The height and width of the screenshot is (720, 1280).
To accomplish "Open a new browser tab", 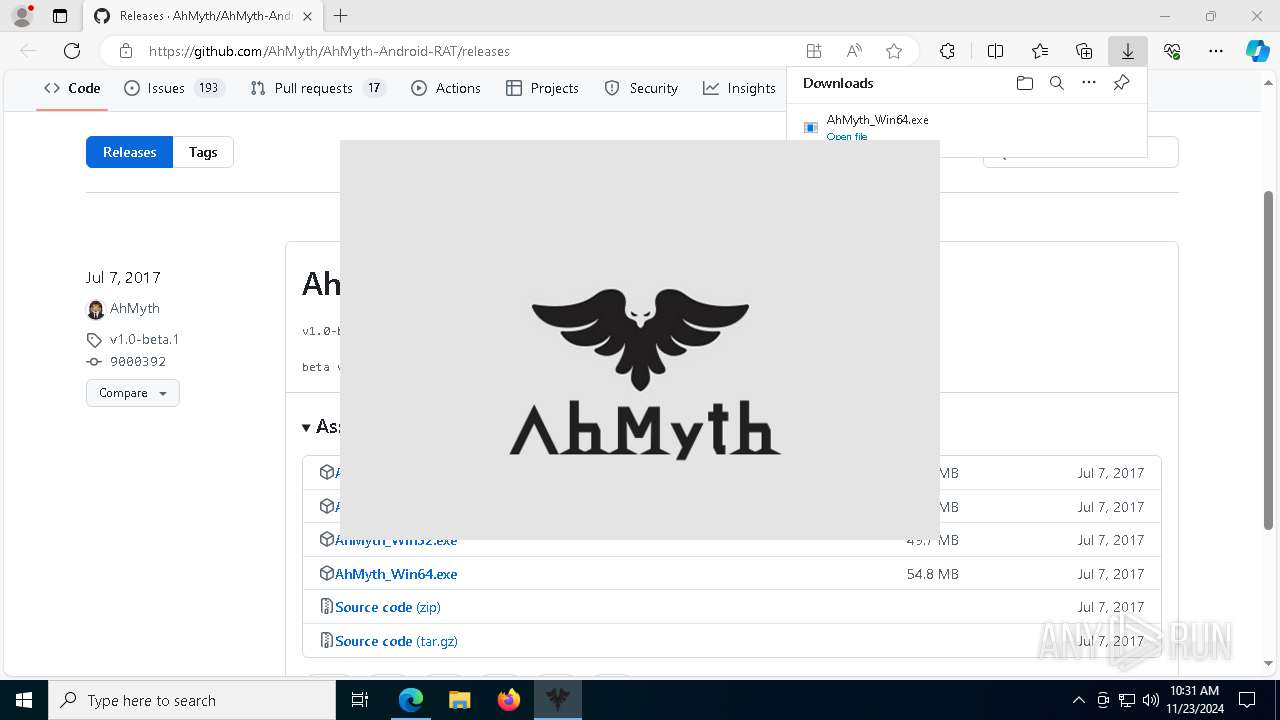I will click(x=341, y=16).
